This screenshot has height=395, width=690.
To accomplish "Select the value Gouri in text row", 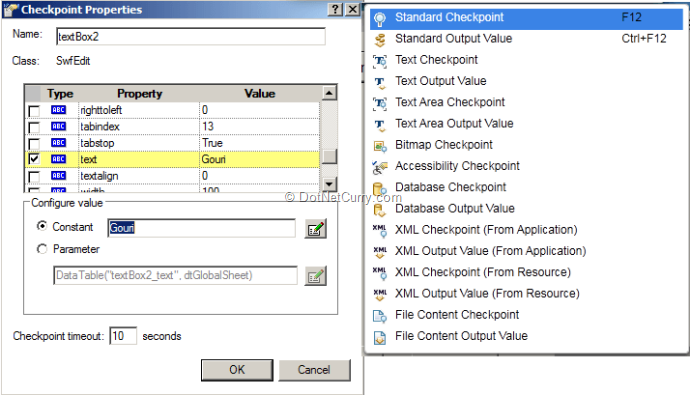I will 213,159.
